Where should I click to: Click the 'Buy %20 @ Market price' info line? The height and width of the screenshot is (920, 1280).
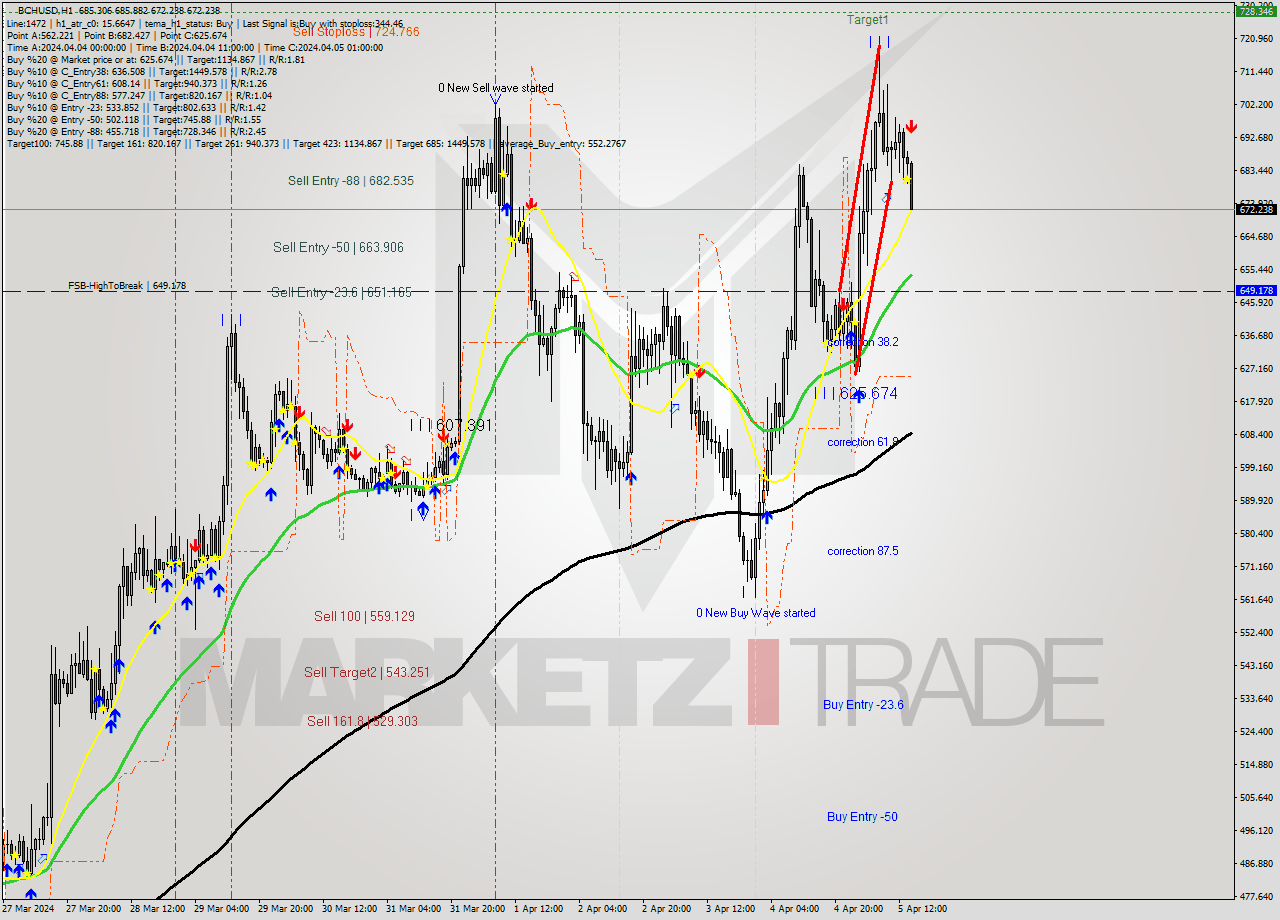pyautogui.click(x=155, y=59)
